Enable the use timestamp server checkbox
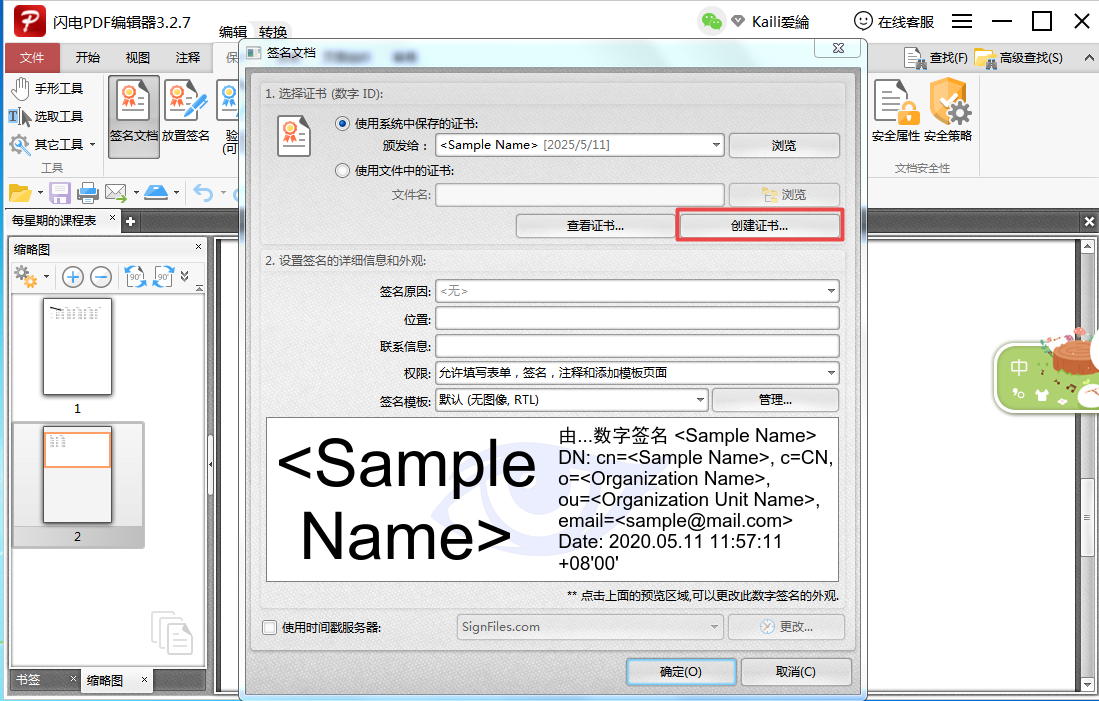1099x701 pixels. pyautogui.click(x=269, y=628)
